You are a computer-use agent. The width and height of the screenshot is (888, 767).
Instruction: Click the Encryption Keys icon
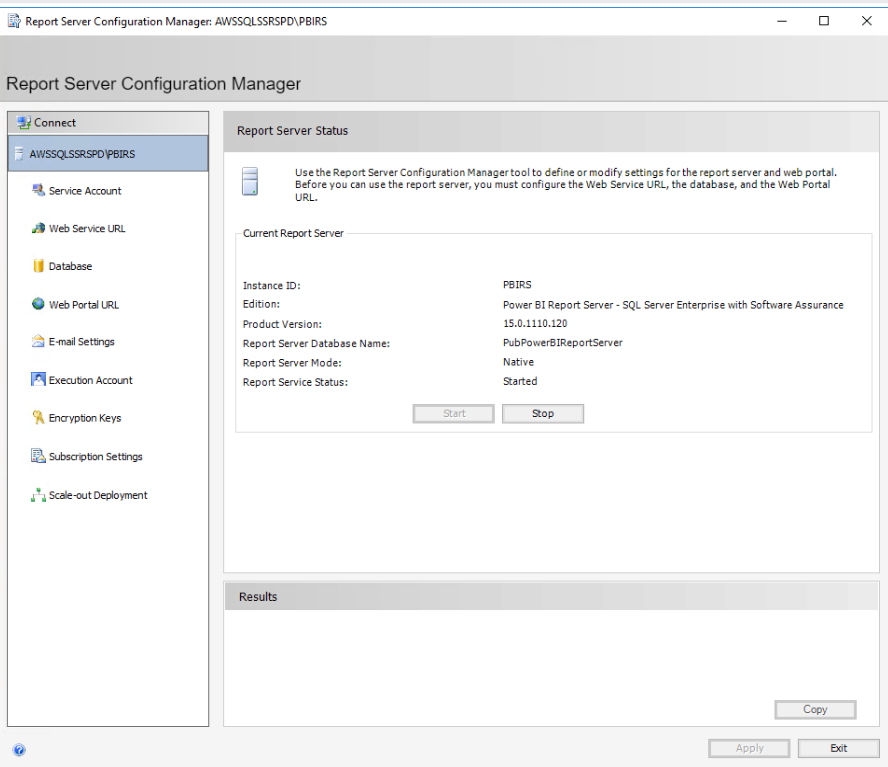38,417
